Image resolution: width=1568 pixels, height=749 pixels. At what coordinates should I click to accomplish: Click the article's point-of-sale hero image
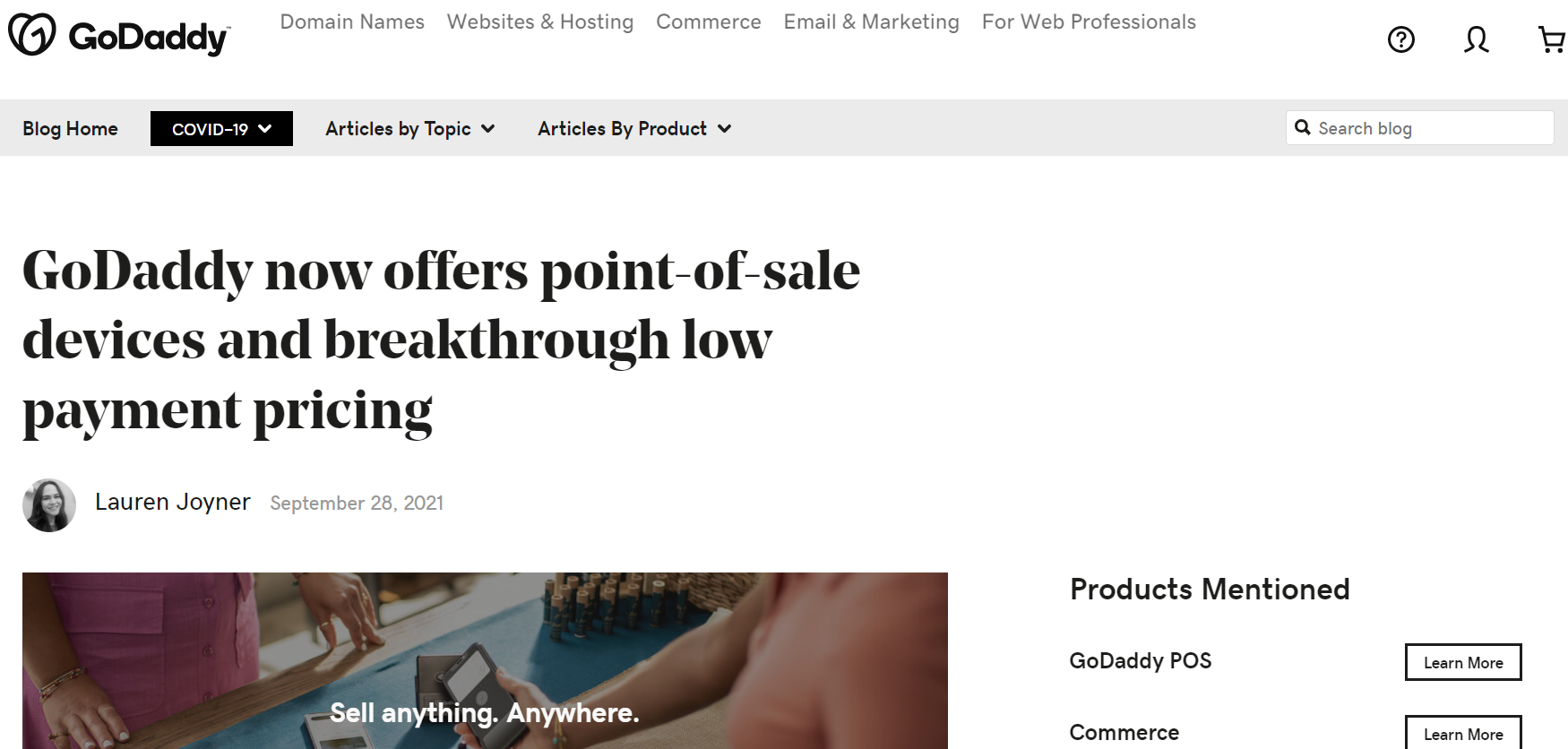484,660
